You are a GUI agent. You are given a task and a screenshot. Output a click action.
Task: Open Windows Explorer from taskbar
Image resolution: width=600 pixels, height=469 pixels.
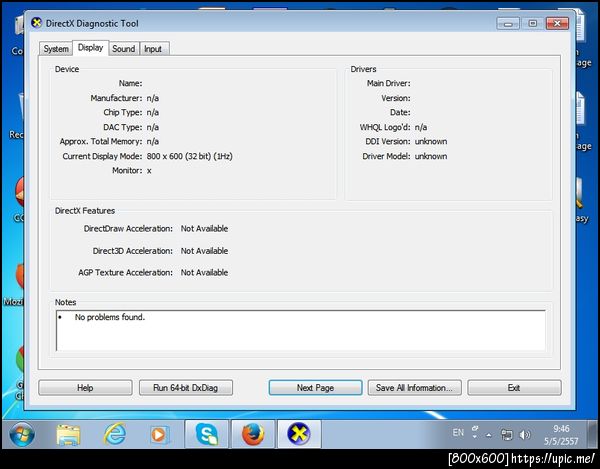tap(68, 435)
